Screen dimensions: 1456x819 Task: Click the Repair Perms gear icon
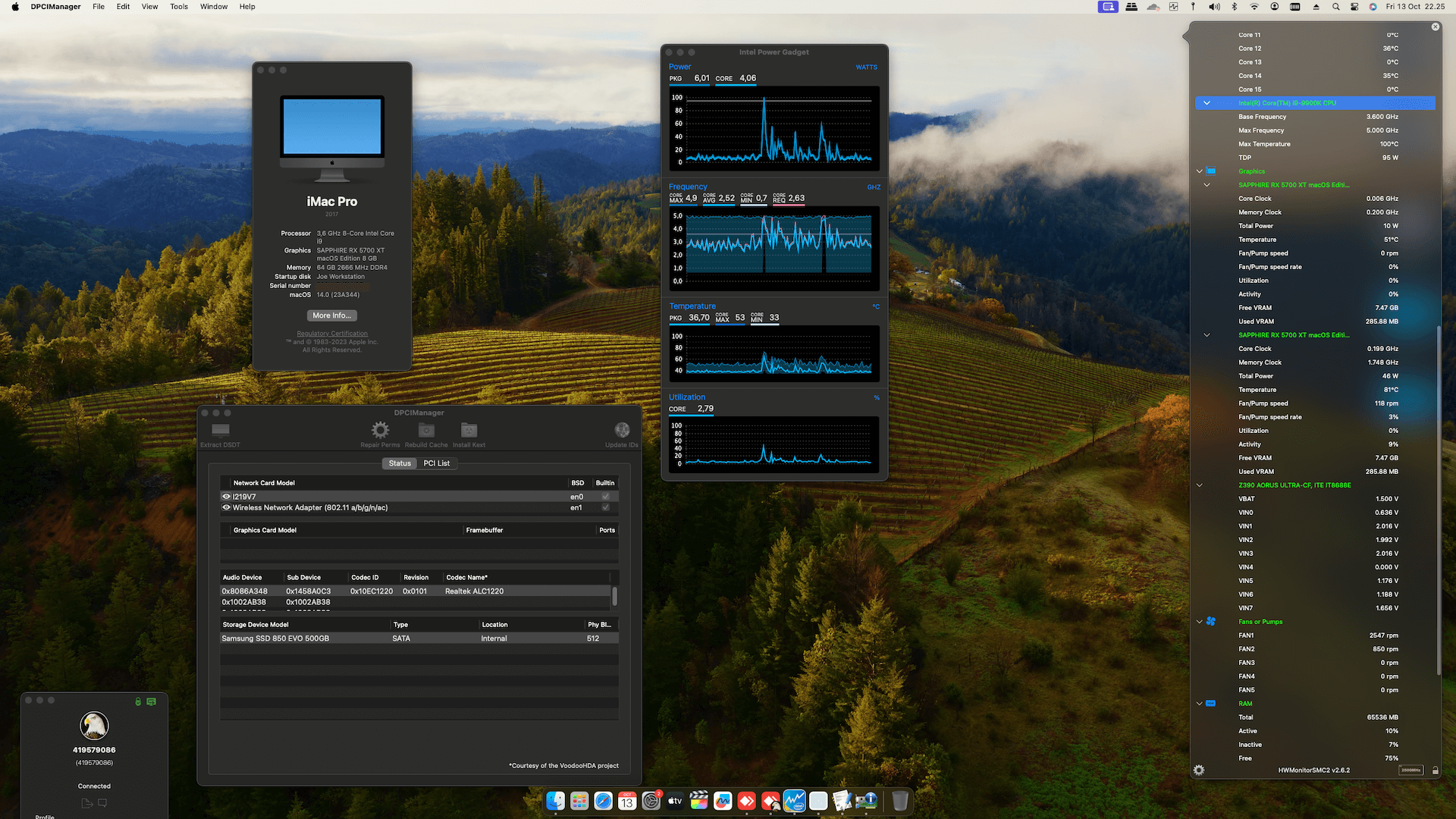tap(380, 430)
